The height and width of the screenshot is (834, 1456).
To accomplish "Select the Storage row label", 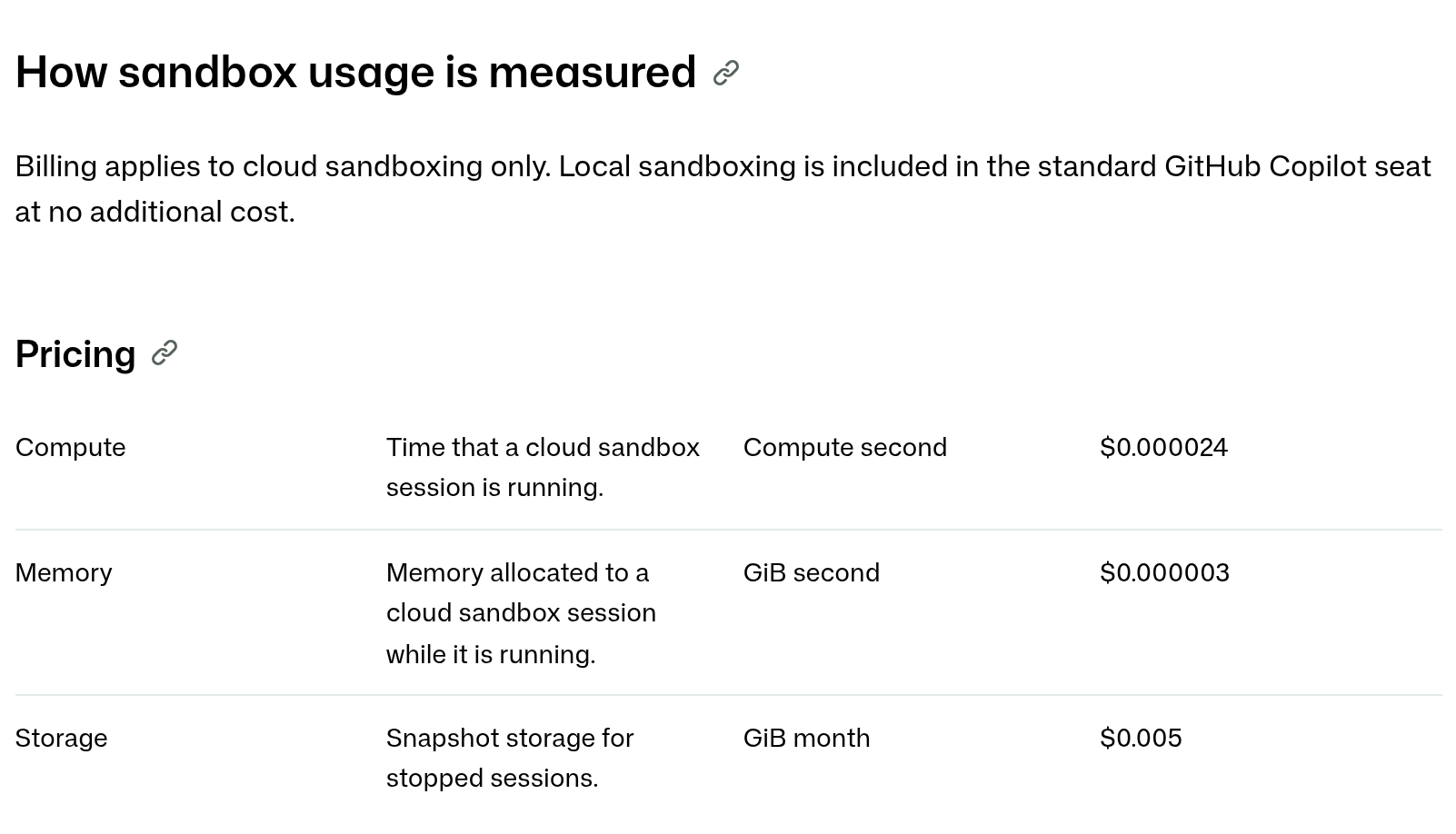I will pyautogui.click(x=61, y=738).
